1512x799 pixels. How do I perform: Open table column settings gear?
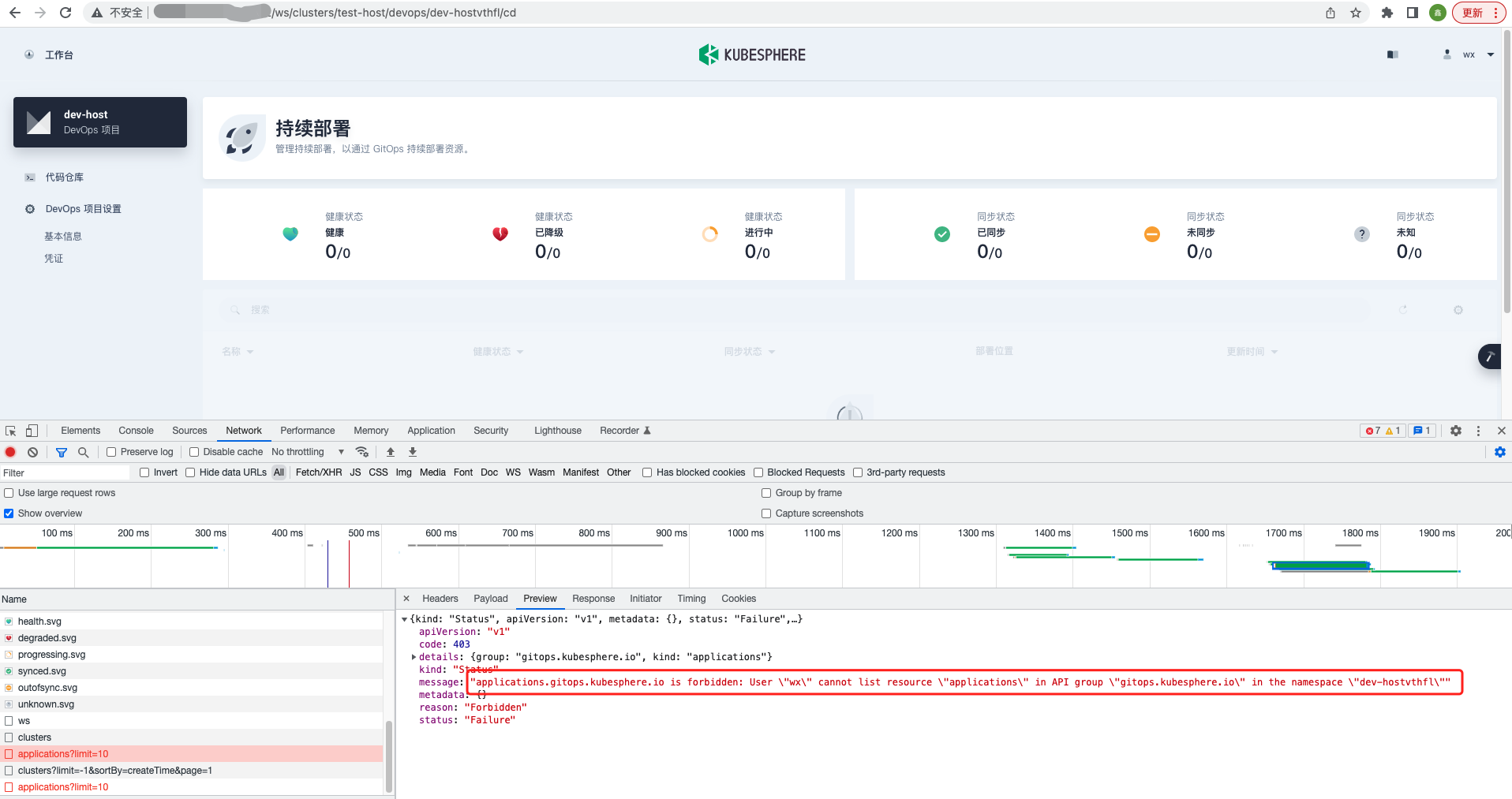(1458, 310)
